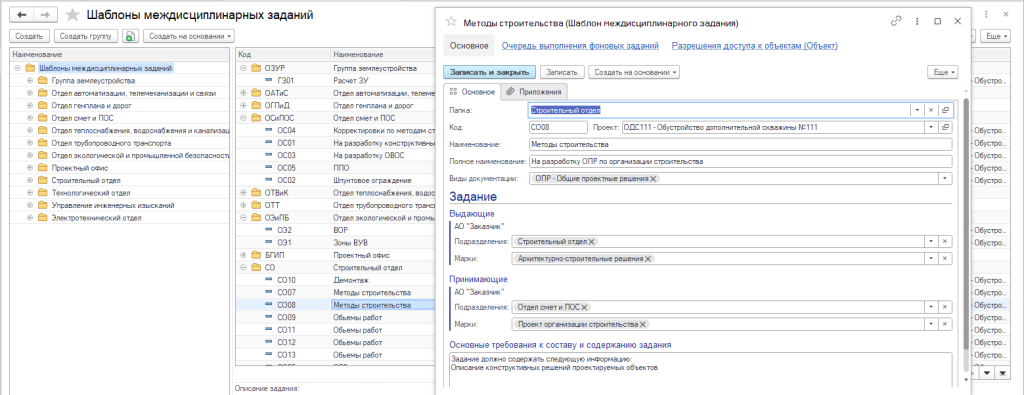
Task: Clear the Выдающие Марки field
Action: point(944,259)
